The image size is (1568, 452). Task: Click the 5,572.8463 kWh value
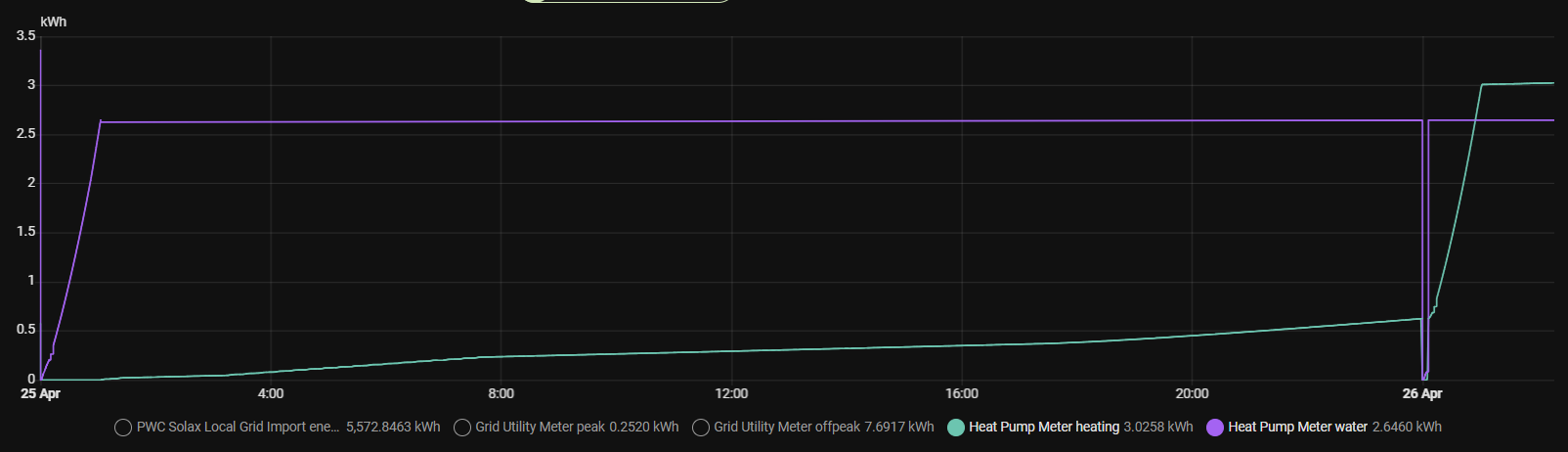[x=393, y=428]
